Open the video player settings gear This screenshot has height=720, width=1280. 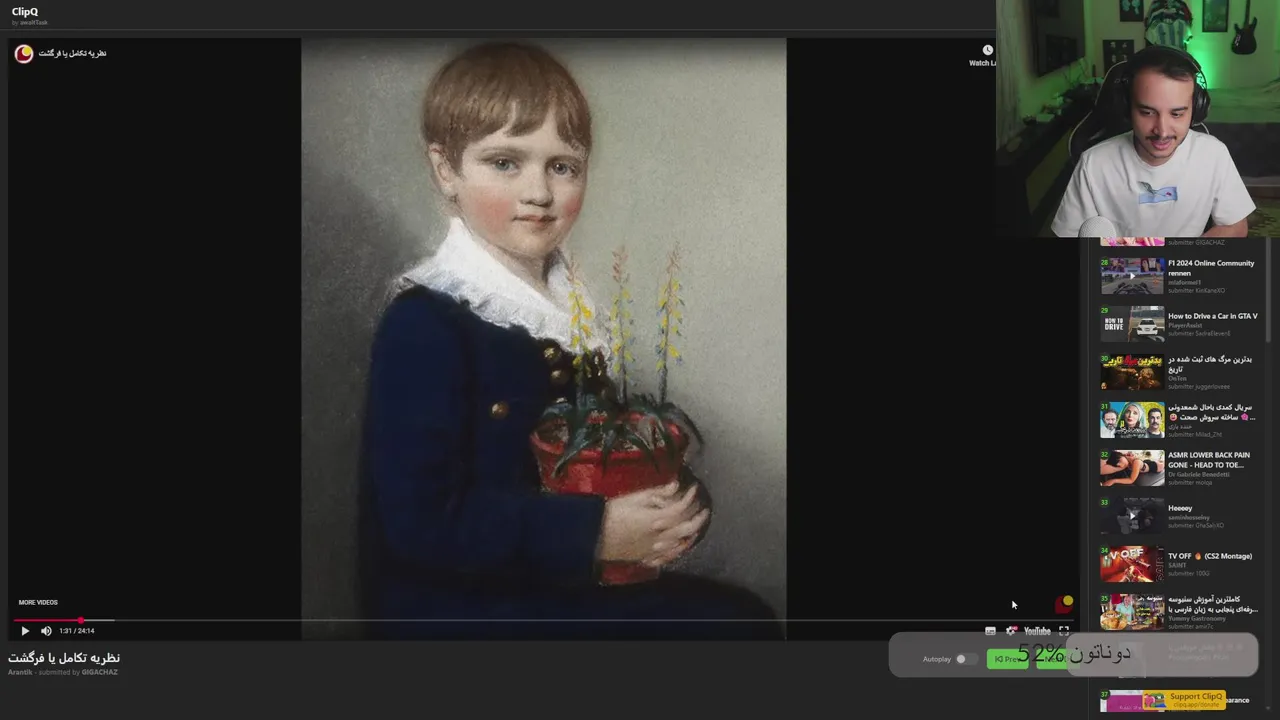pyautogui.click(x=1011, y=631)
